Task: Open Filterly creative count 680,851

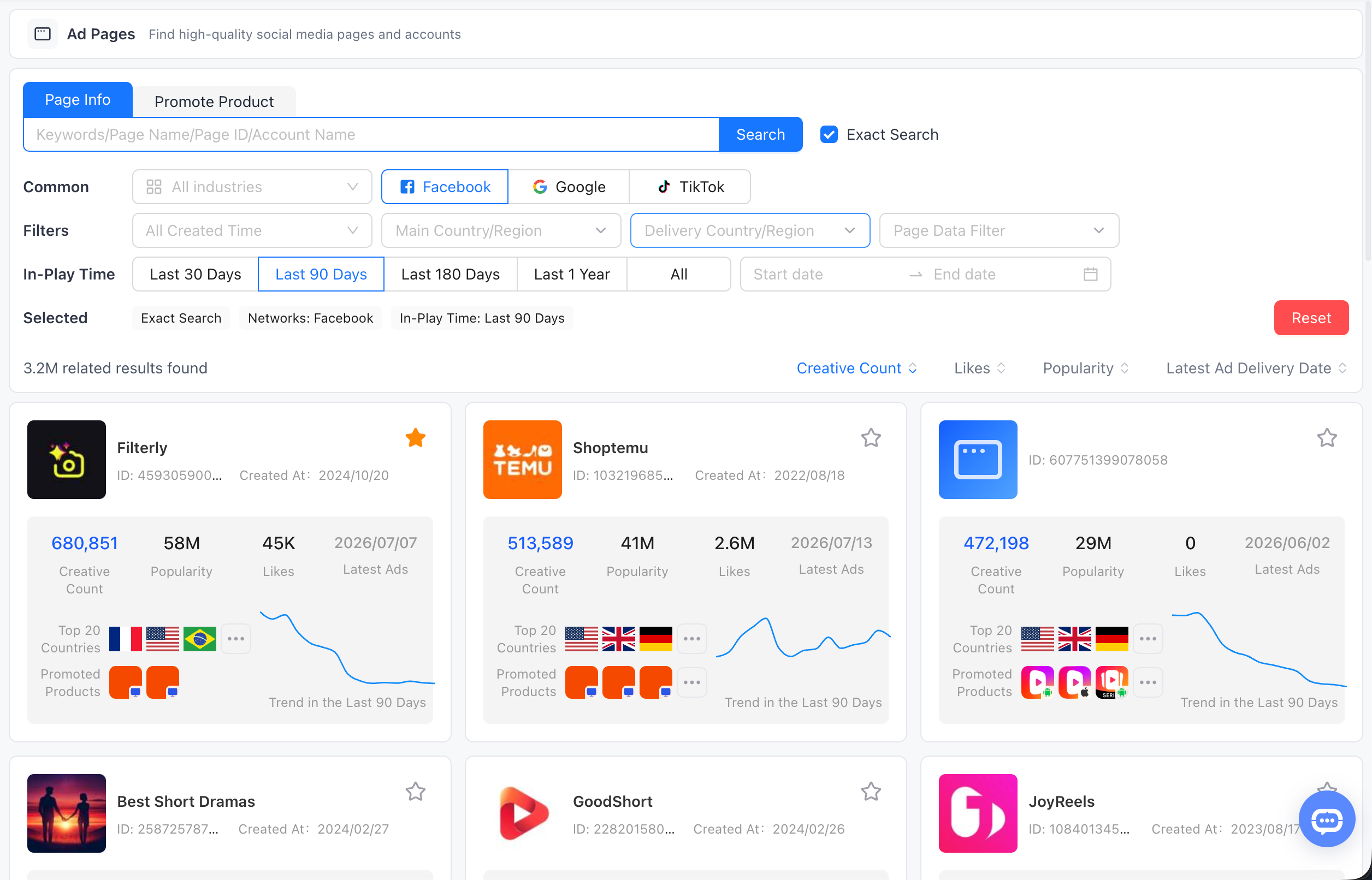Action: [x=85, y=543]
